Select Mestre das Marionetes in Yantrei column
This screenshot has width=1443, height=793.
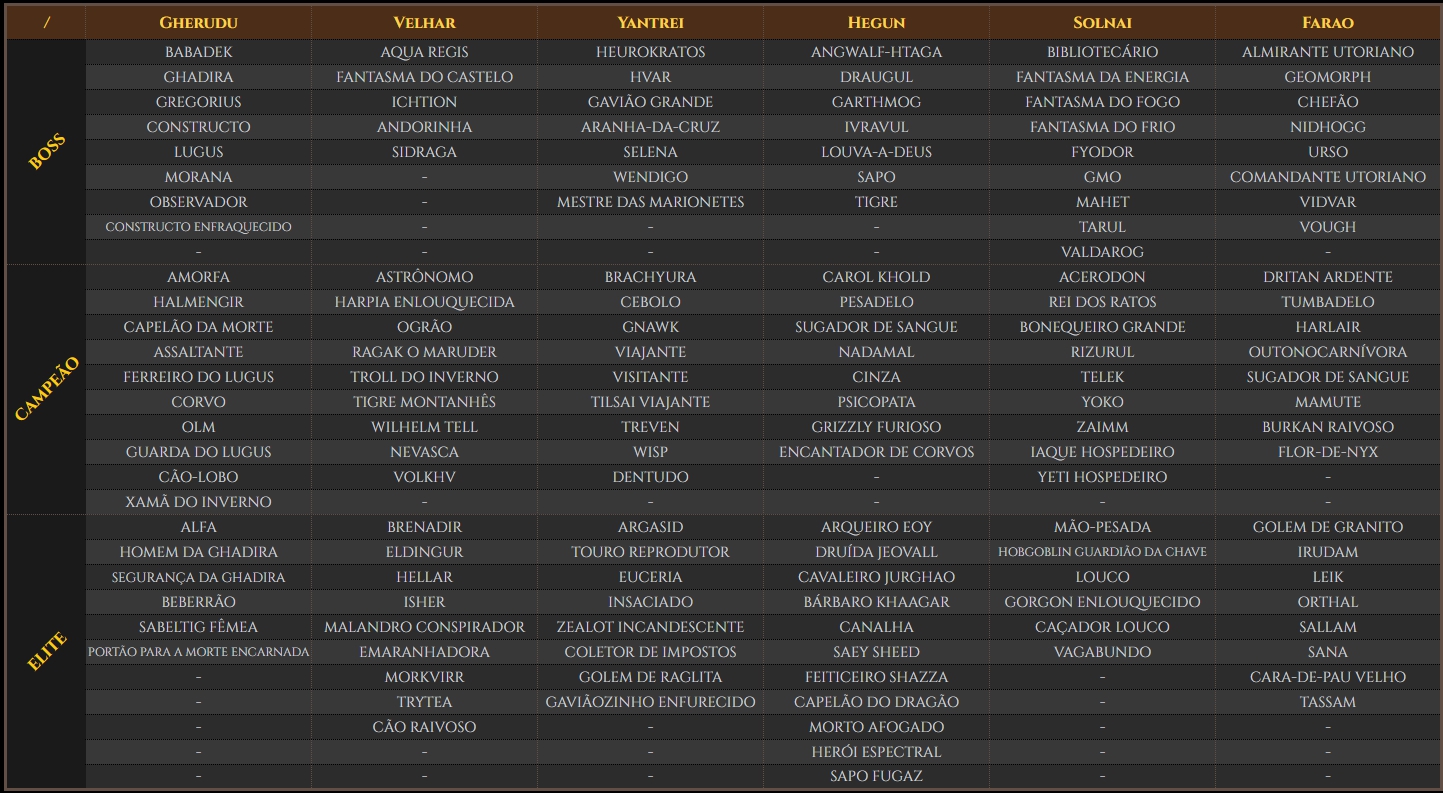(x=650, y=202)
